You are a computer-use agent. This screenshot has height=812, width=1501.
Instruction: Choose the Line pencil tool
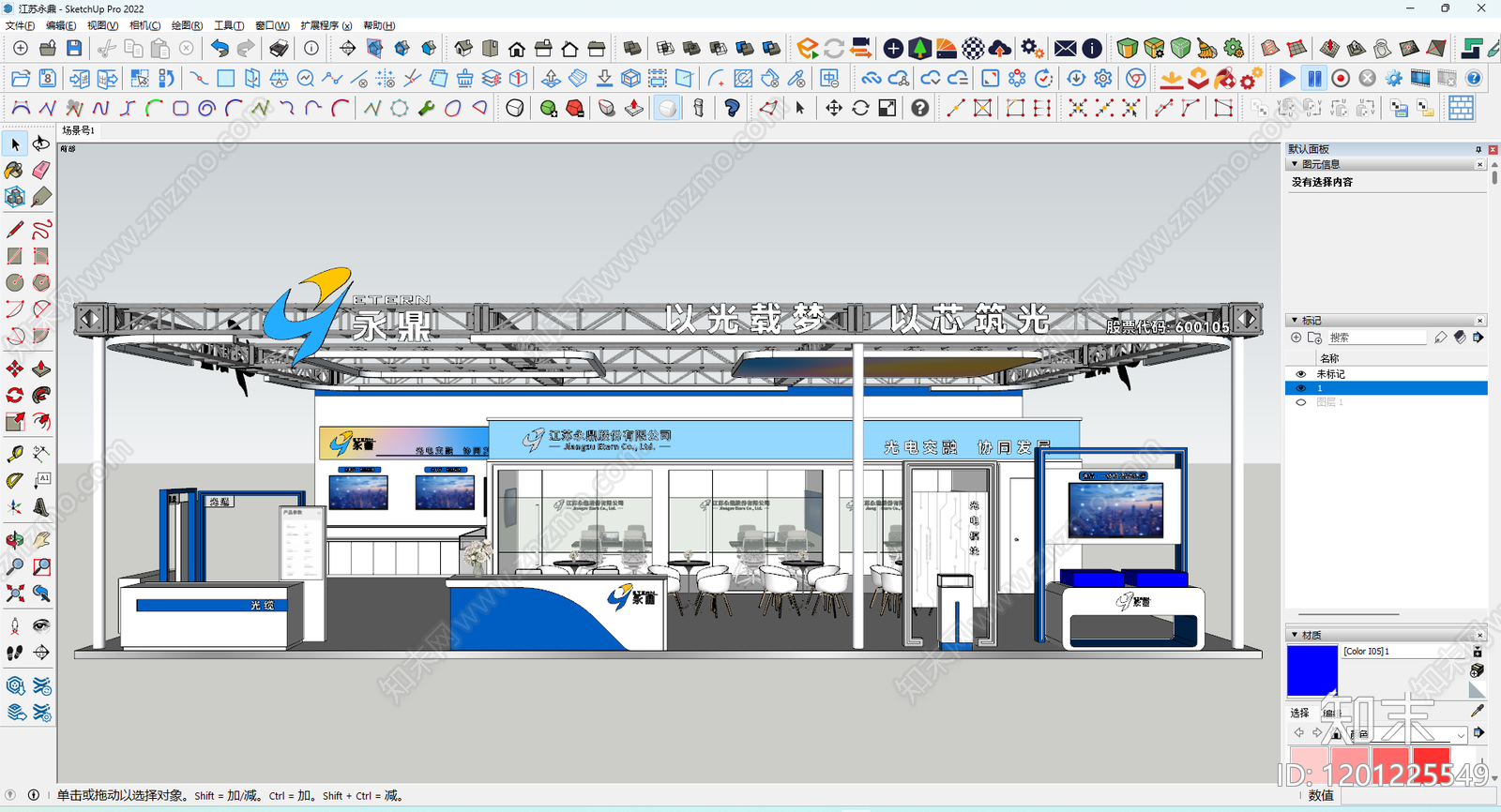pyautogui.click(x=15, y=230)
